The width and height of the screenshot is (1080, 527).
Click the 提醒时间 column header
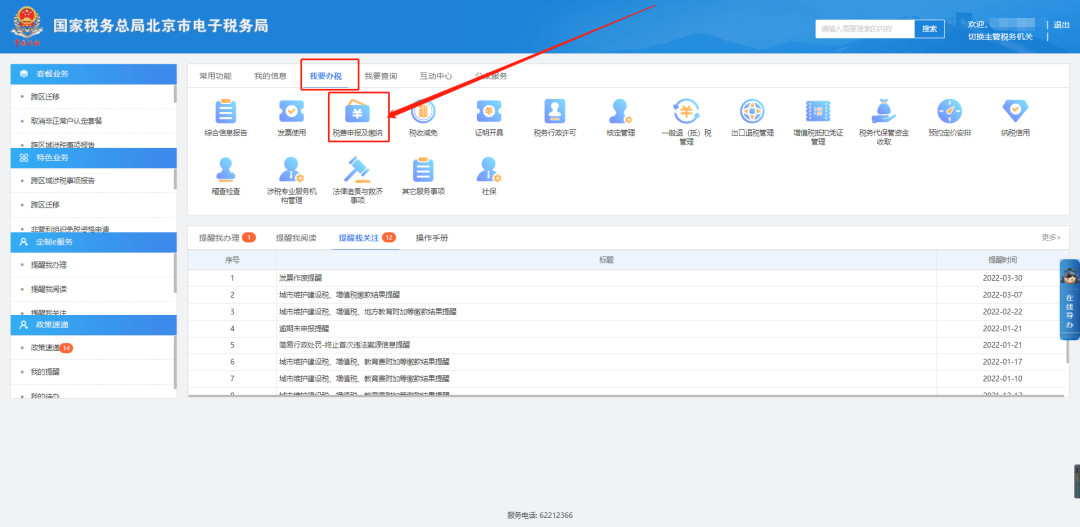click(x=1002, y=260)
